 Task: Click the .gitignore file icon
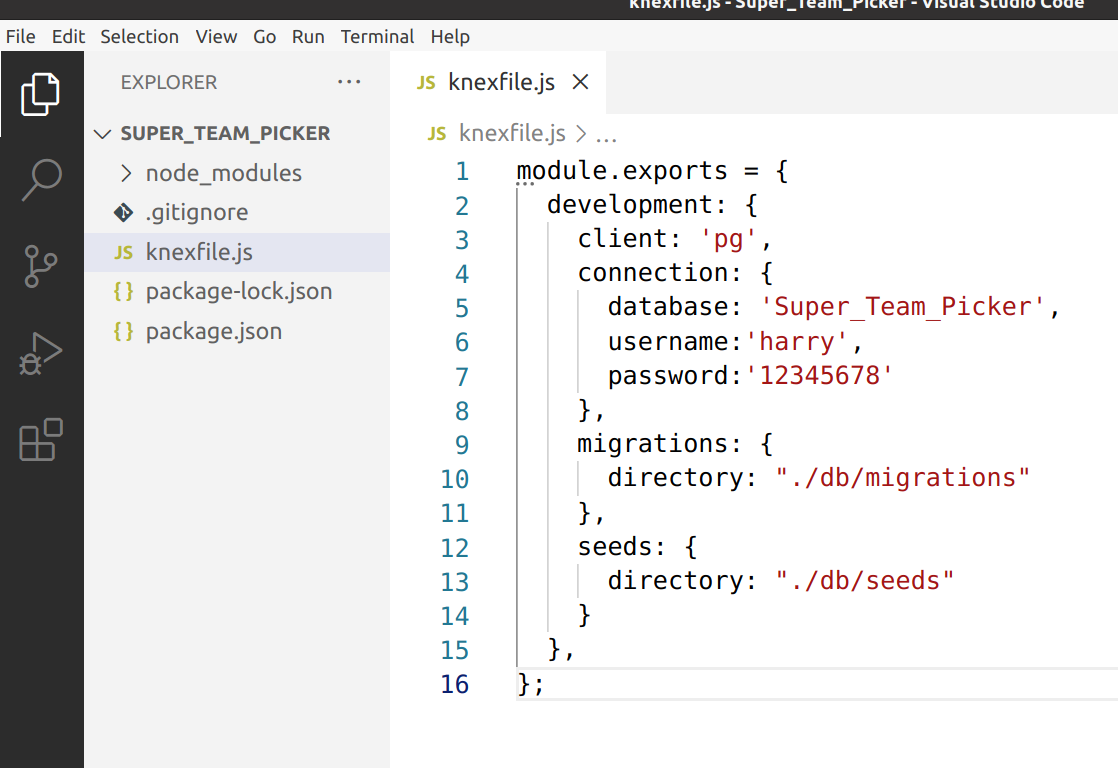click(x=123, y=212)
